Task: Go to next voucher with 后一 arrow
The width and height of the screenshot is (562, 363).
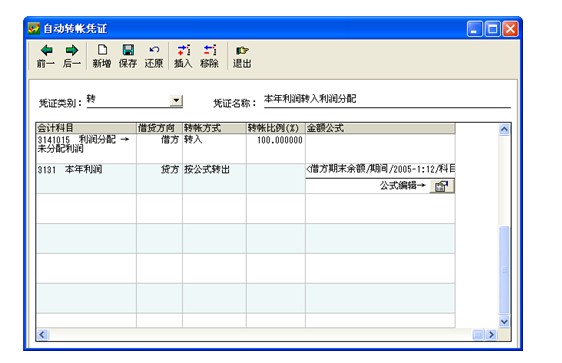Action: (72, 56)
